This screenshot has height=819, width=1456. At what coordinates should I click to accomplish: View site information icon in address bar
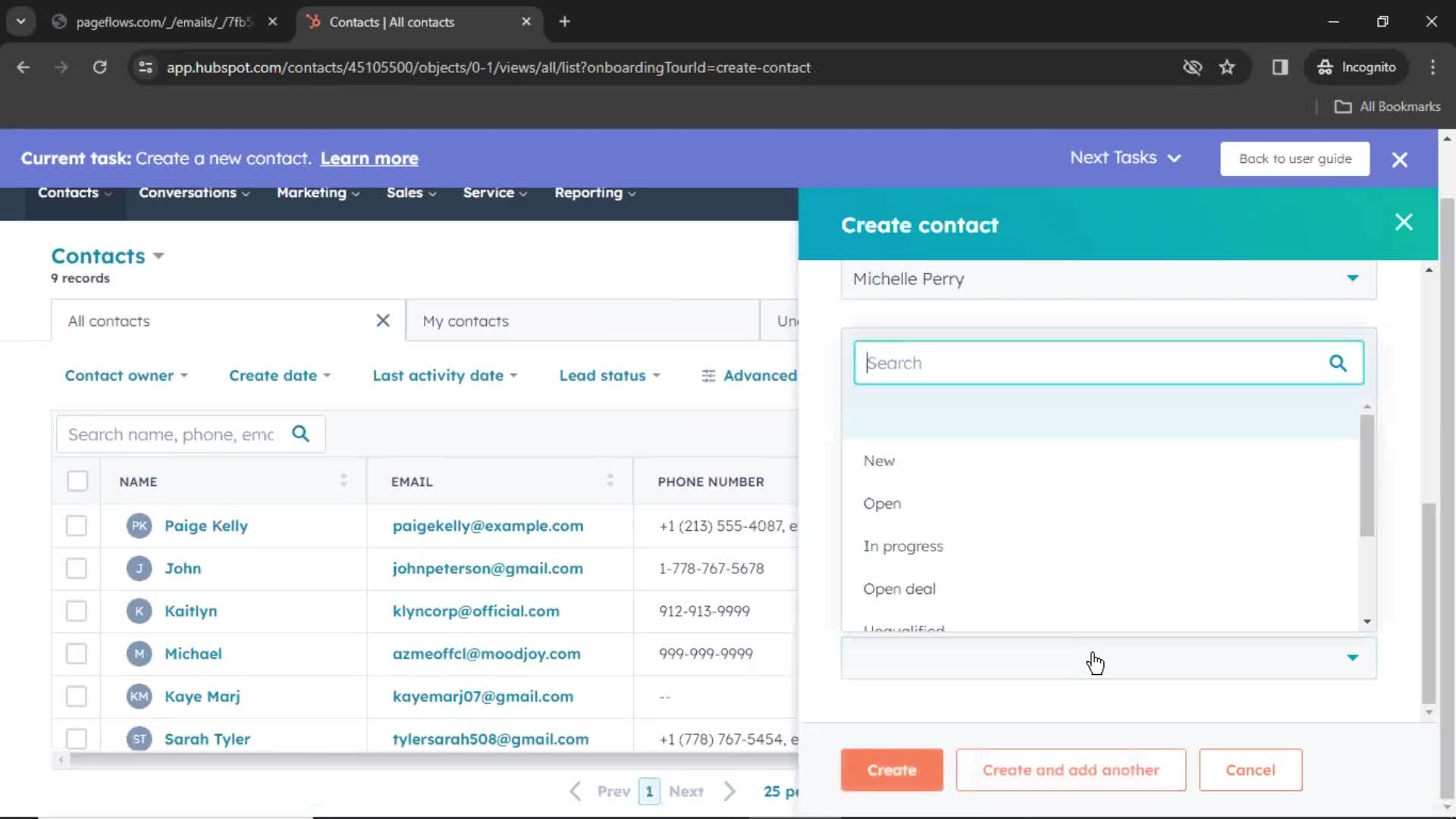pyautogui.click(x=146, y=67)
